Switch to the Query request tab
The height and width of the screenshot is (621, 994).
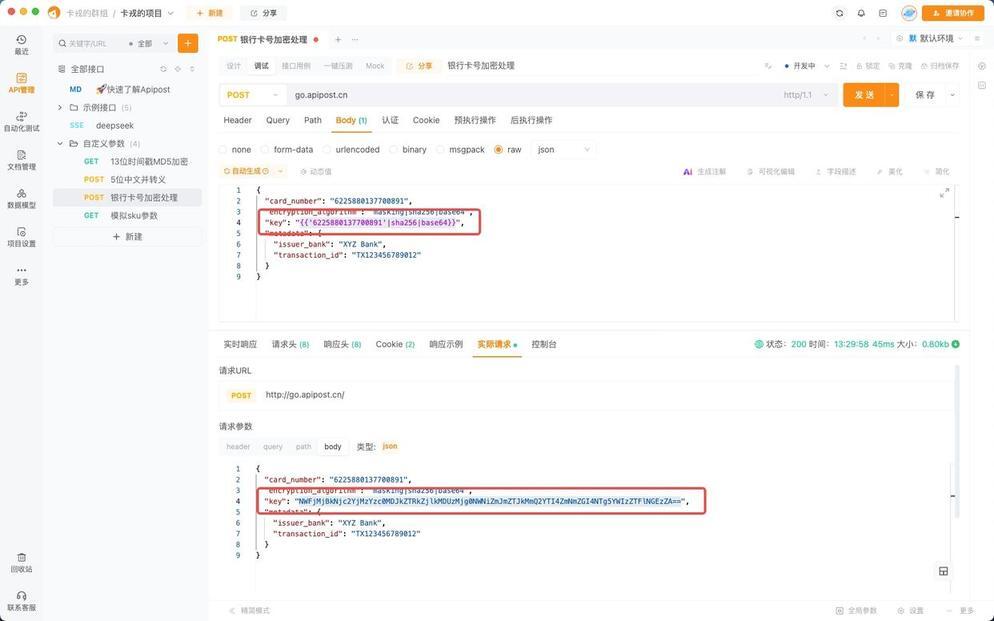pyautogui.click(x=278, y=120)
